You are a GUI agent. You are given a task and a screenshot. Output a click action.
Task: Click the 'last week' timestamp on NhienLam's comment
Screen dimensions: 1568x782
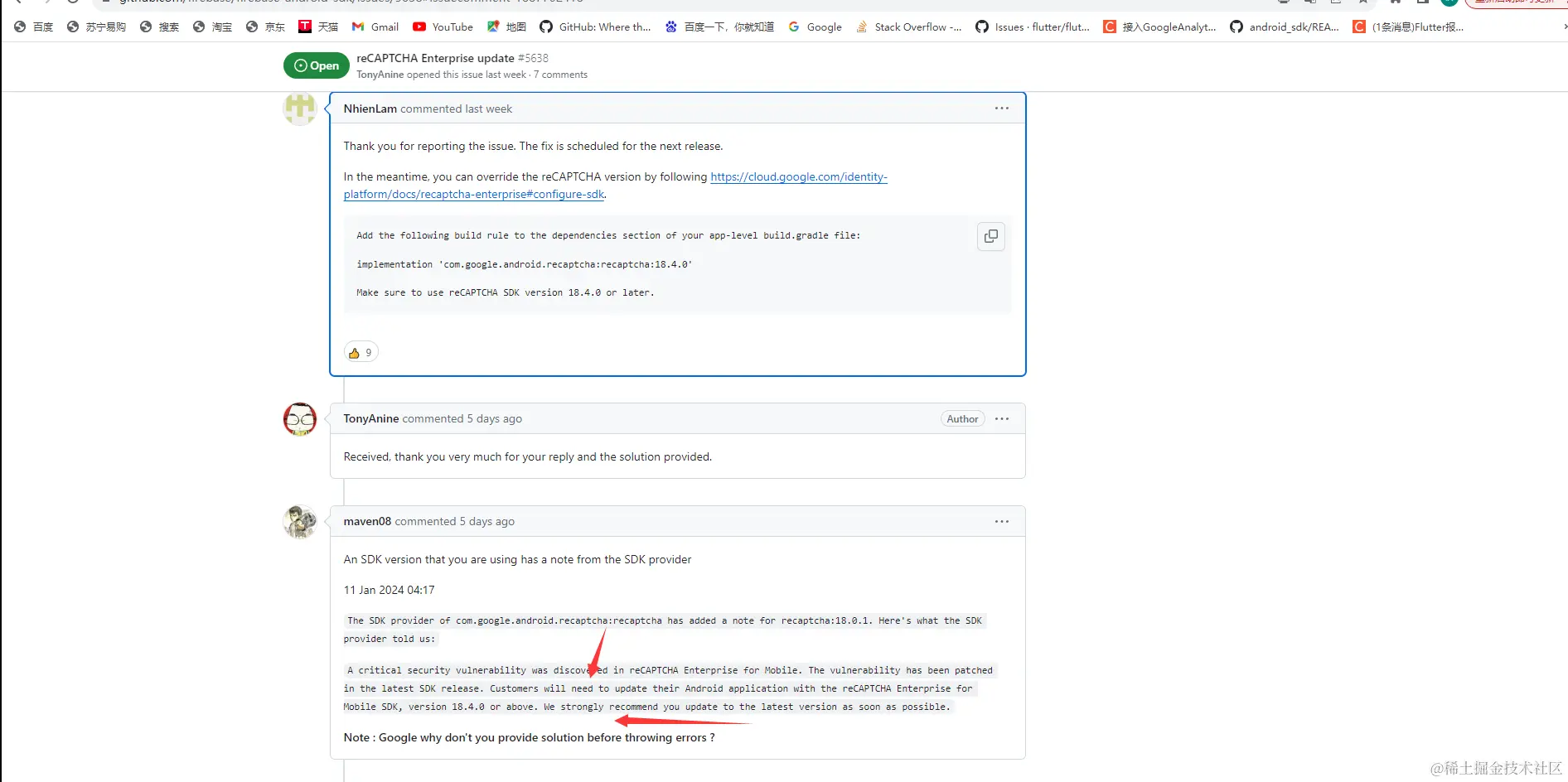[489, 109]
